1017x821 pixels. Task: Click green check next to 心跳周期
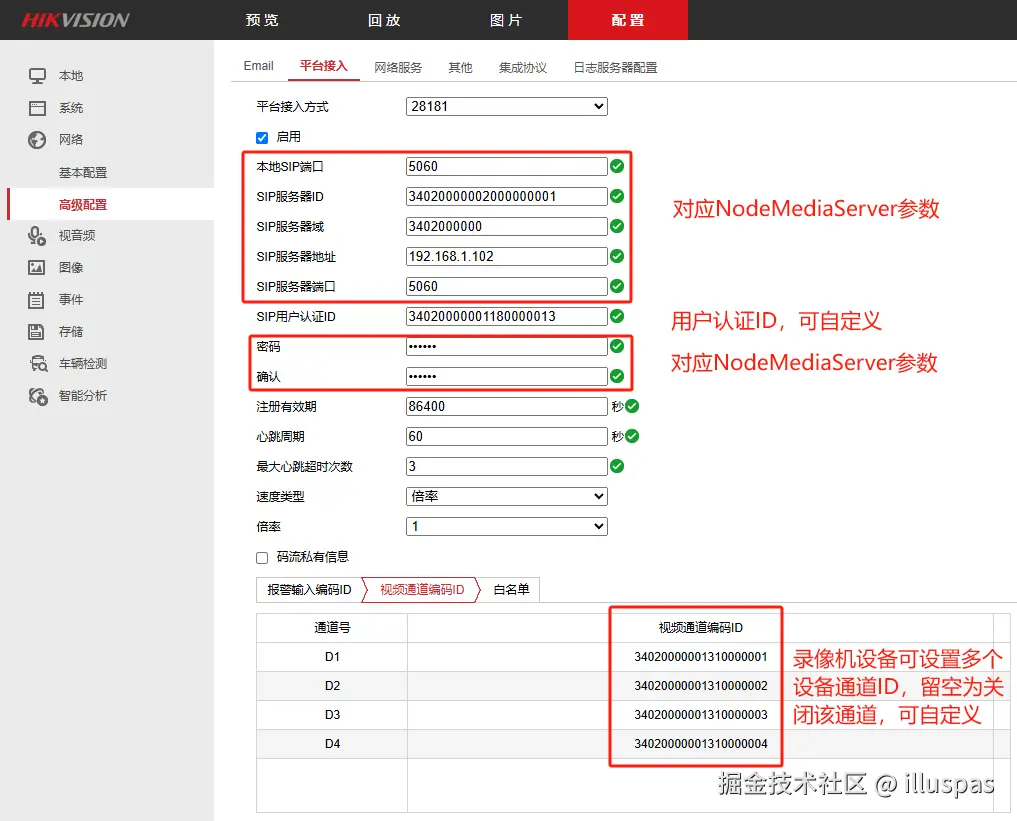click(x=632, y=436)
